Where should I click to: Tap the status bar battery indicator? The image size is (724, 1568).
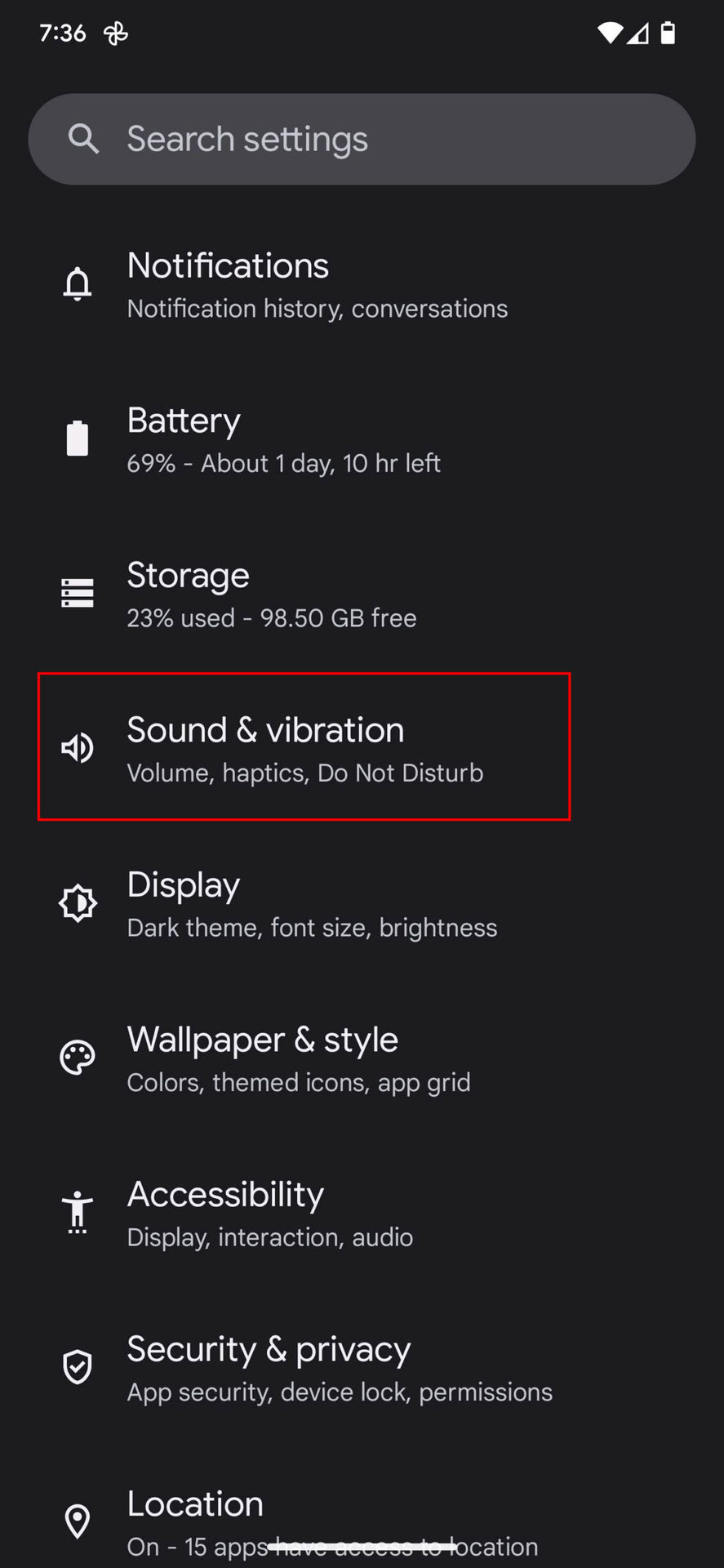click(668, 33)
